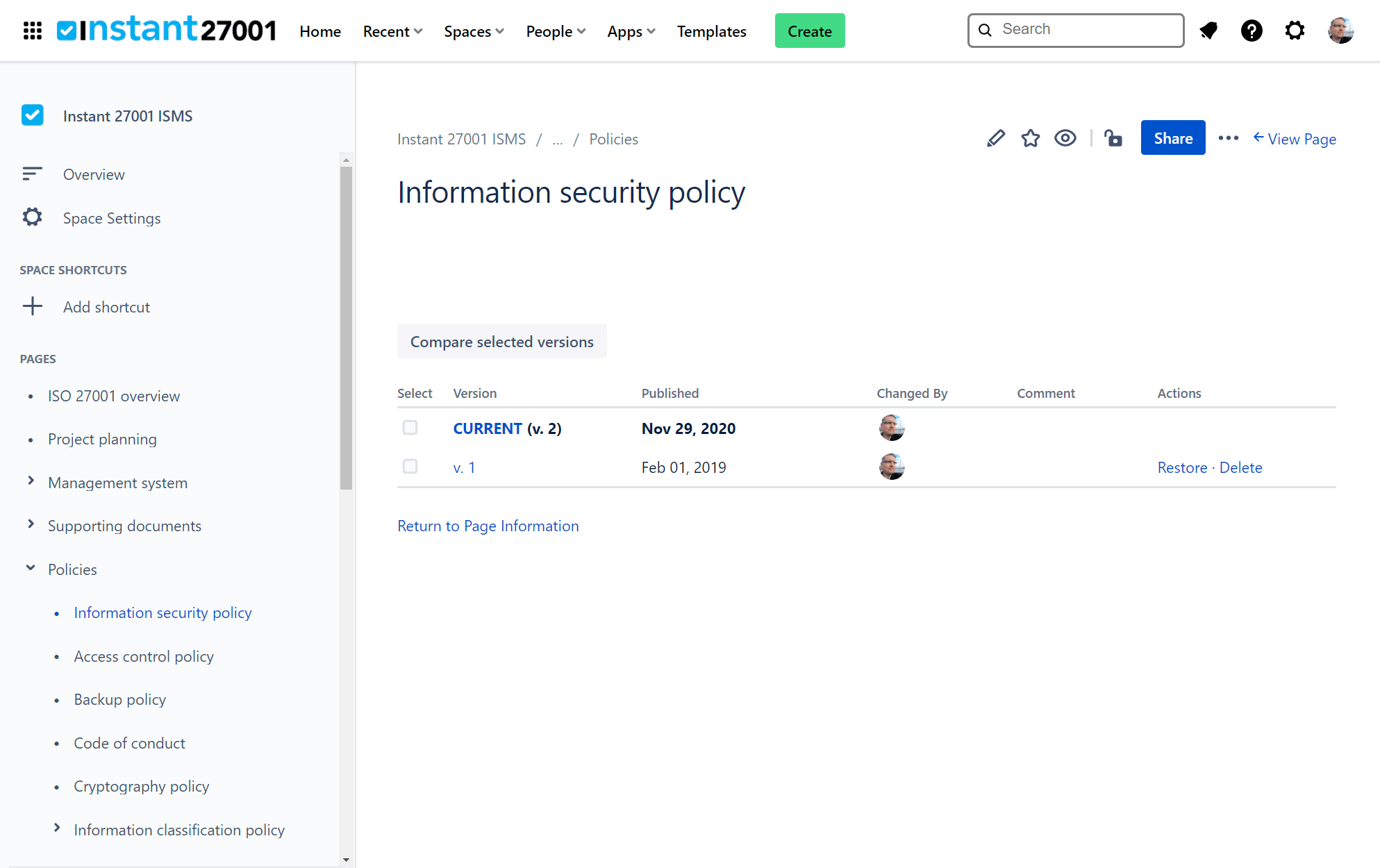
Task: Collapse the Policies page tree
Action: click(x=31, y=568)
